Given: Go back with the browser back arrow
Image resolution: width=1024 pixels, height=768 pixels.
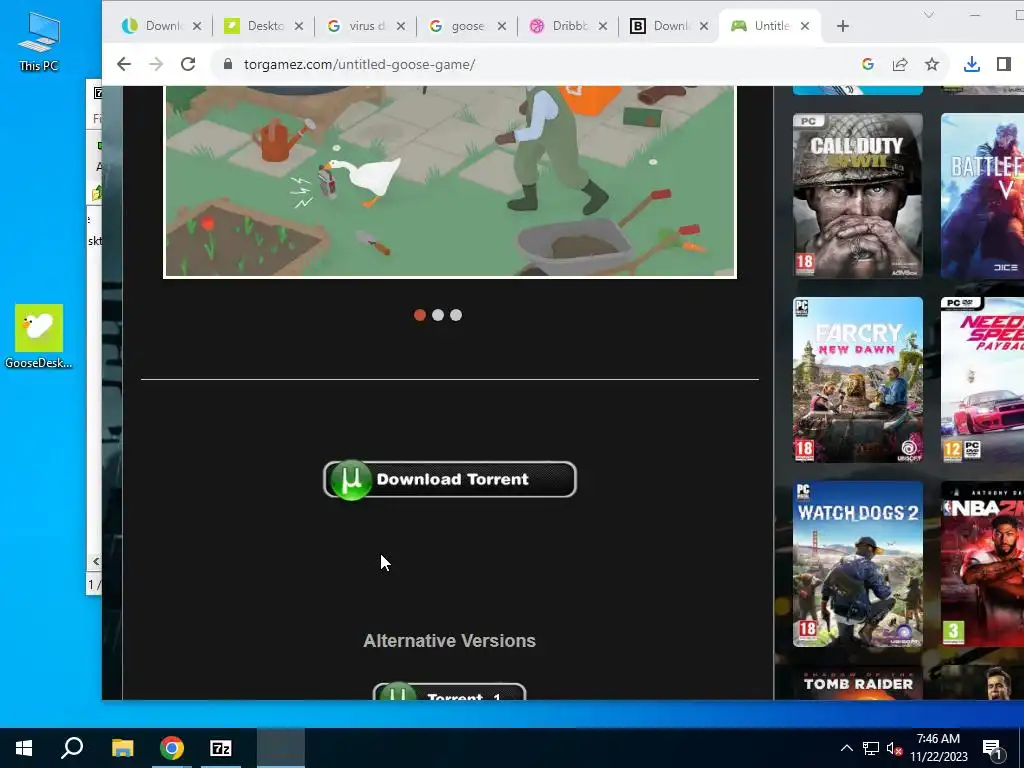Looking at the screenshot, I should coord(123,64).
